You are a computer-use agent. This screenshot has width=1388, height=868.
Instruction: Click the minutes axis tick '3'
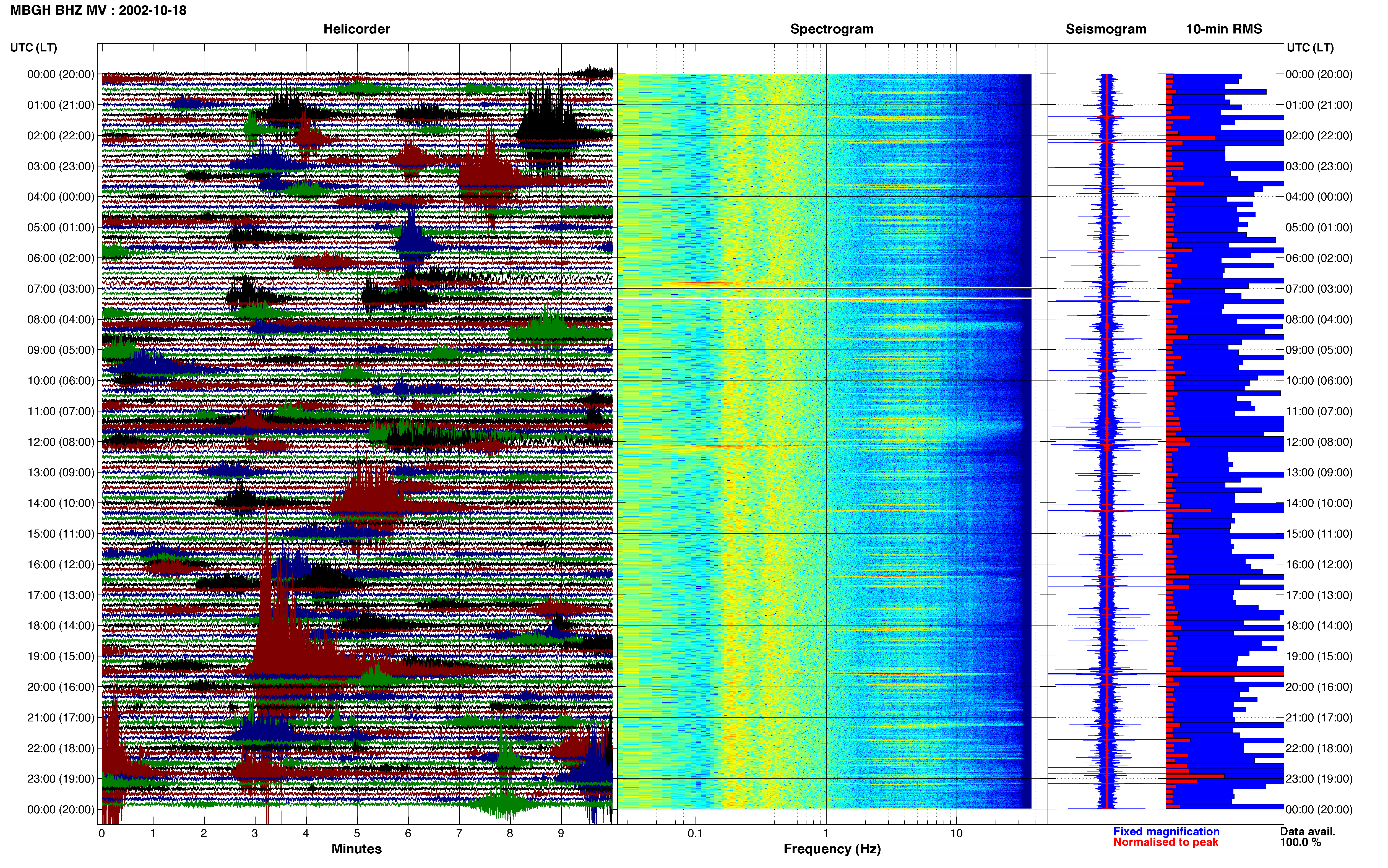[255, 833]
